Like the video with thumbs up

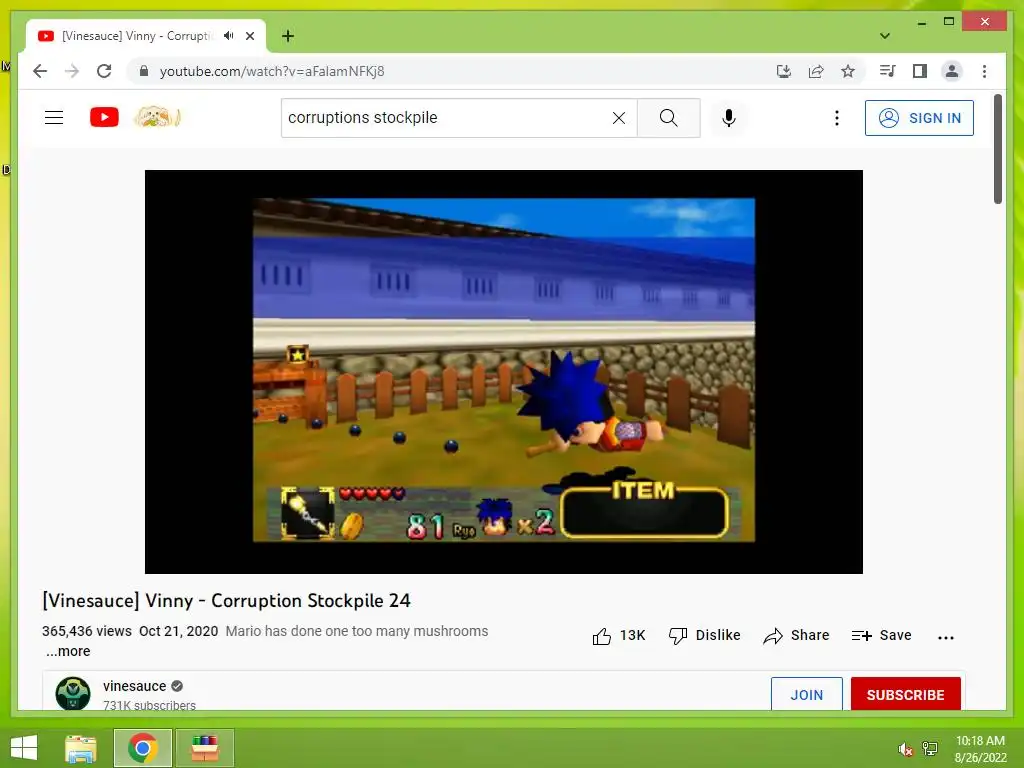pyautogui.click(x=618, y=635)
